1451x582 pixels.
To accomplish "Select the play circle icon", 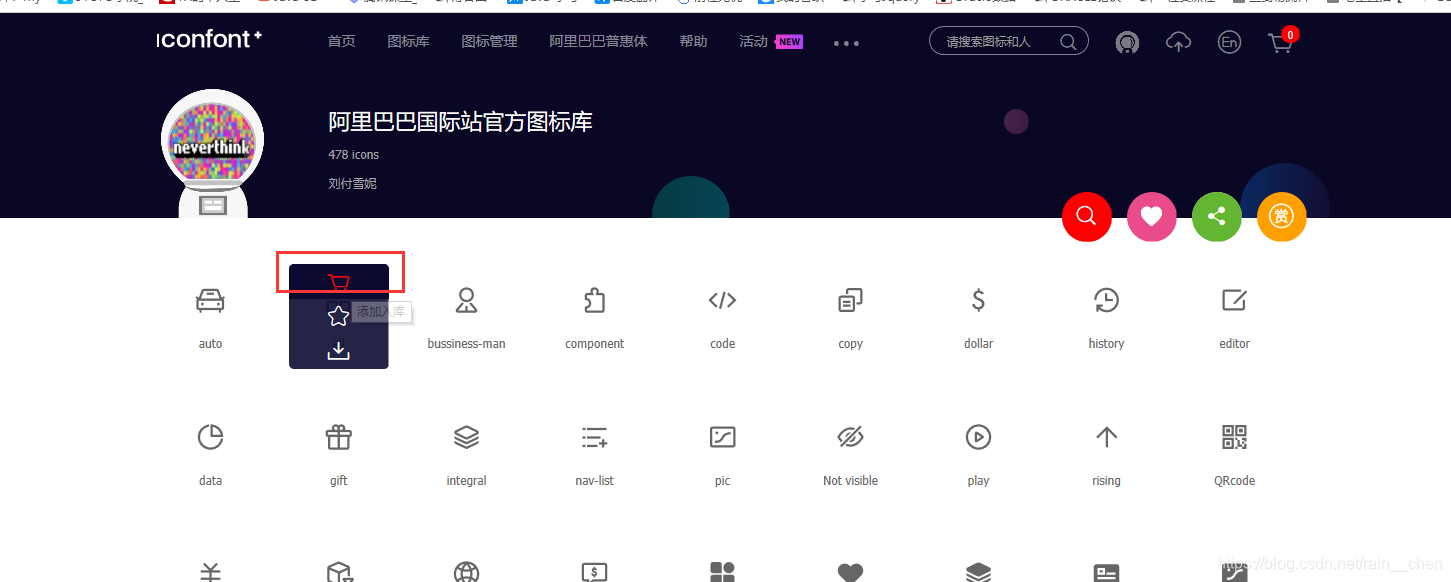I will click(x=978, y=437).
